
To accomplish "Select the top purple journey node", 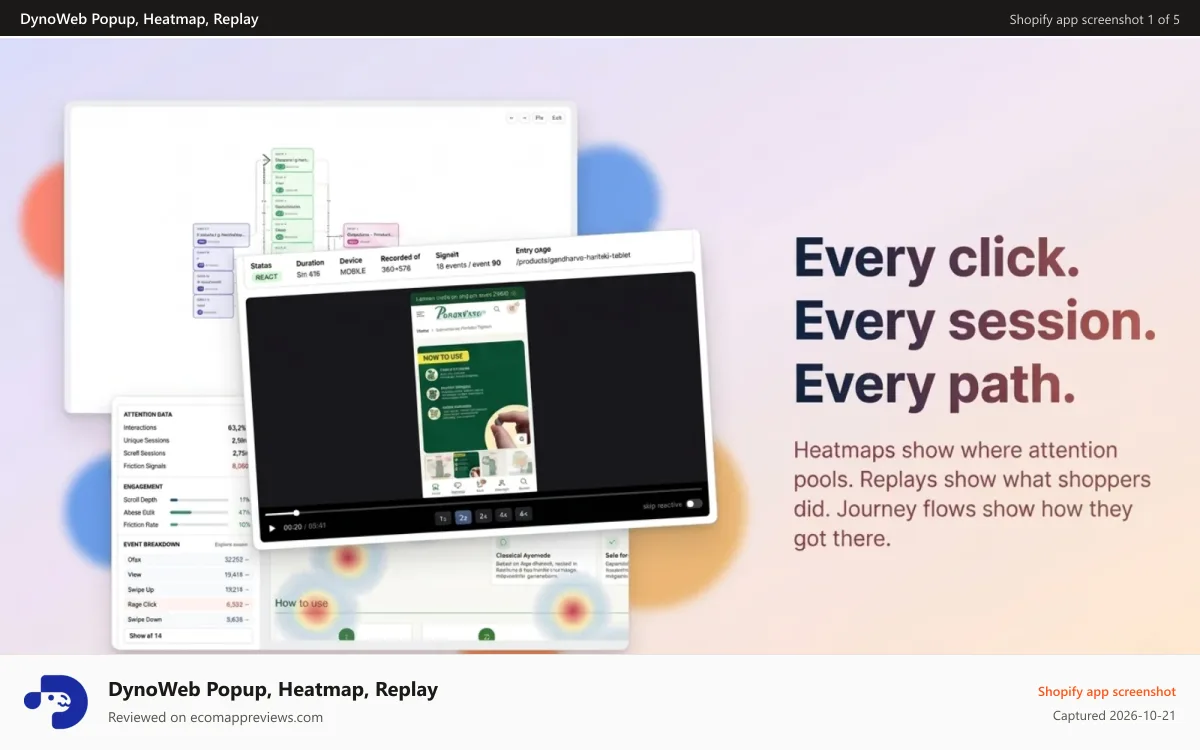I will tap(221, 235).
